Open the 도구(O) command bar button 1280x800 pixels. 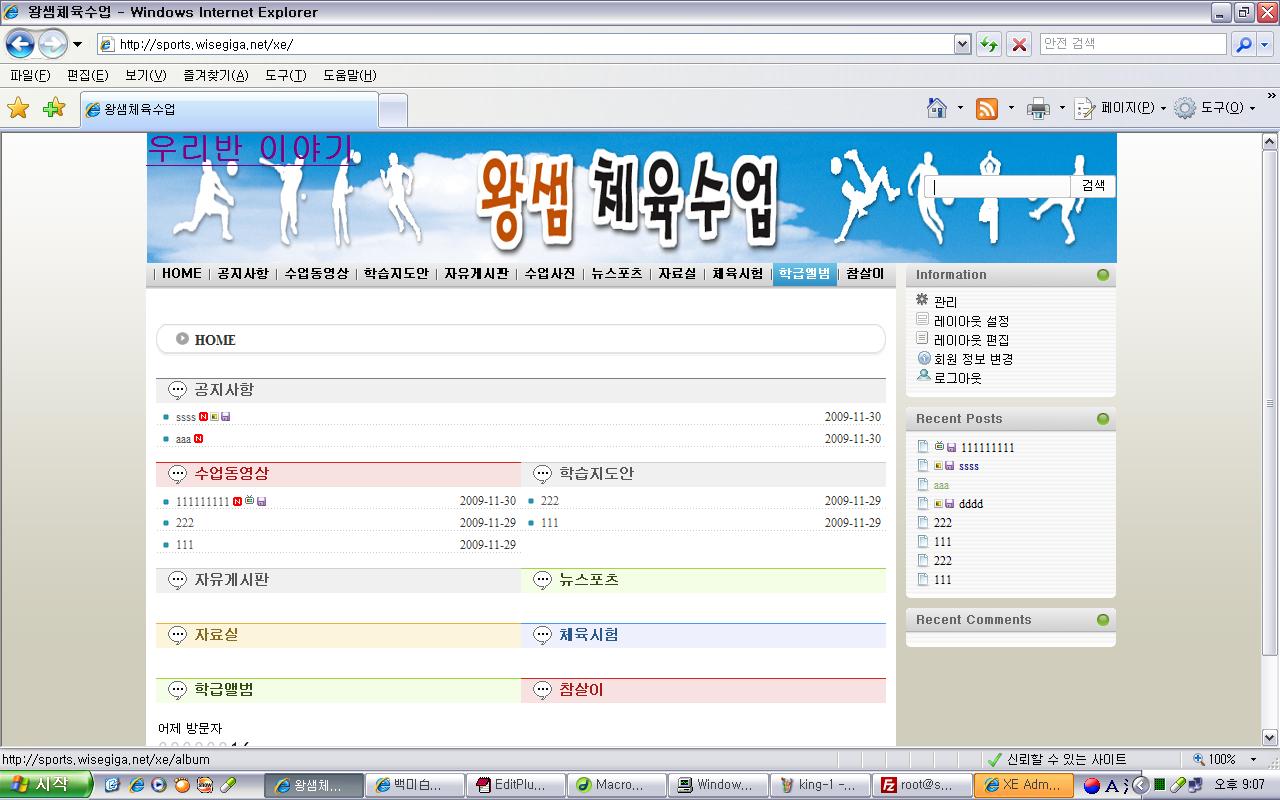pyautogui.click(x=1215, y=108)
